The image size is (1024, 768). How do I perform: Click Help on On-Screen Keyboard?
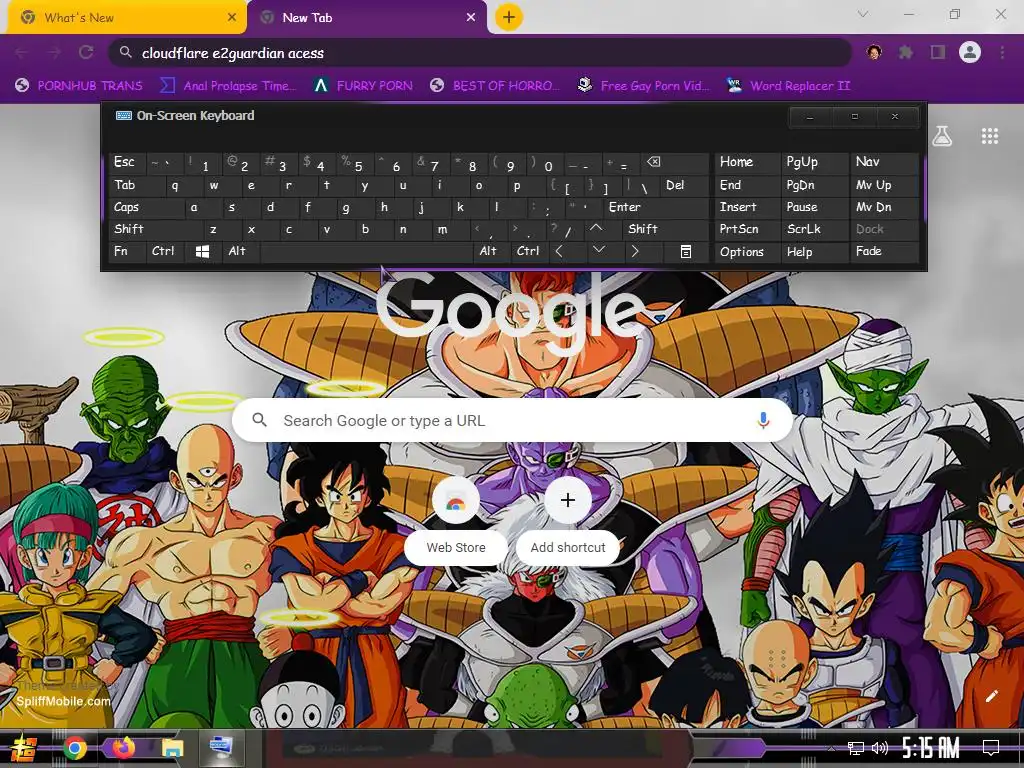[x=814, y=251]
